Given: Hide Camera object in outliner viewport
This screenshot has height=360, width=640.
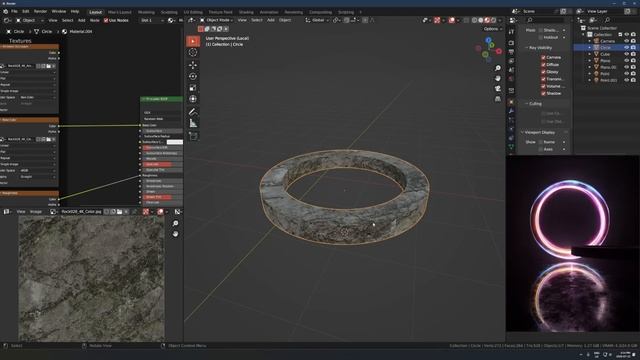Looking at the screenshot, I should coord(627,41).
